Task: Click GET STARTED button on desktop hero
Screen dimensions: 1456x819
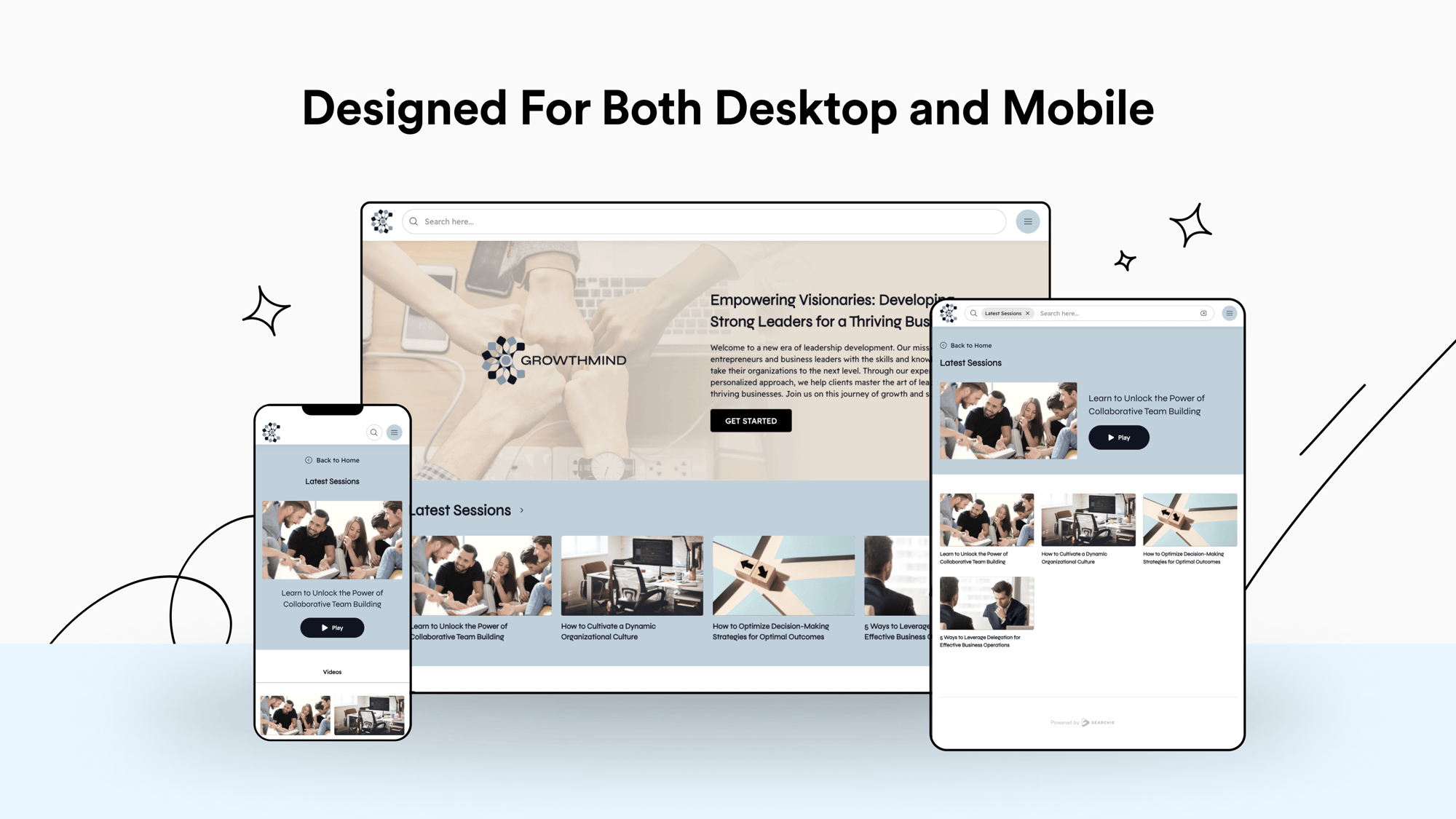Action: coord(751,420)
